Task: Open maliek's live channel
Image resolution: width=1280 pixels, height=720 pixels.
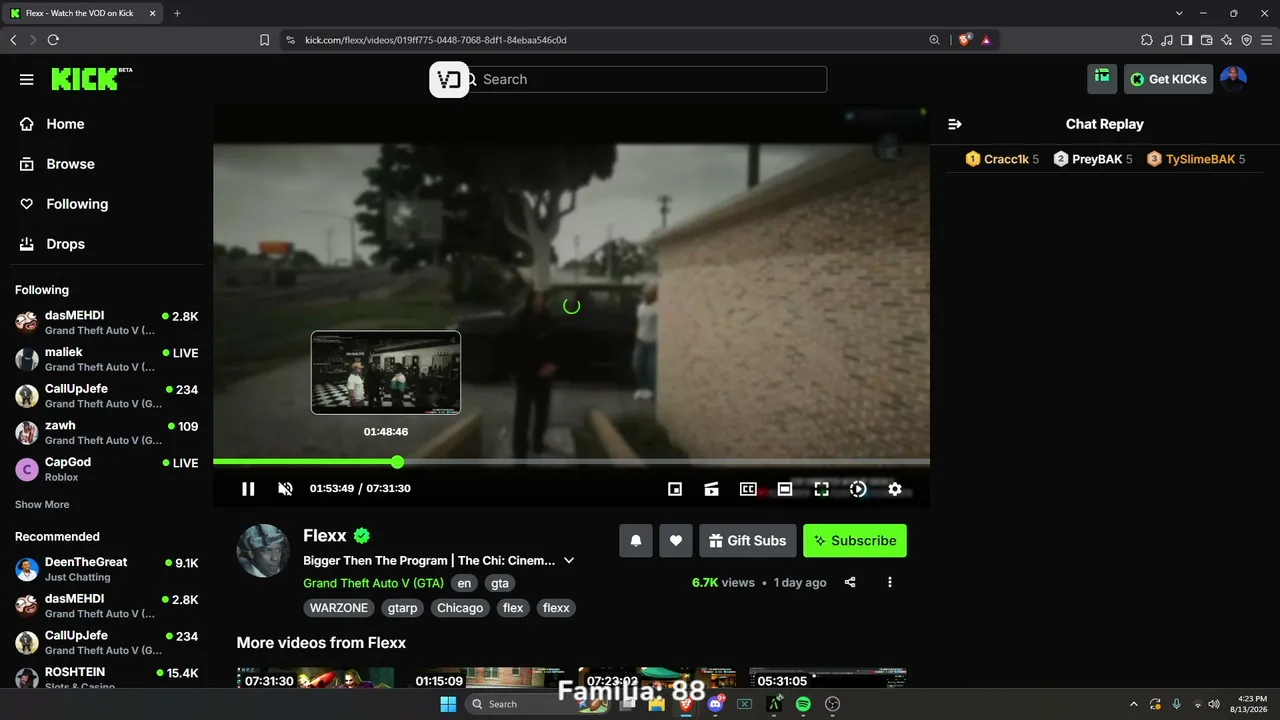Action: 106,359
